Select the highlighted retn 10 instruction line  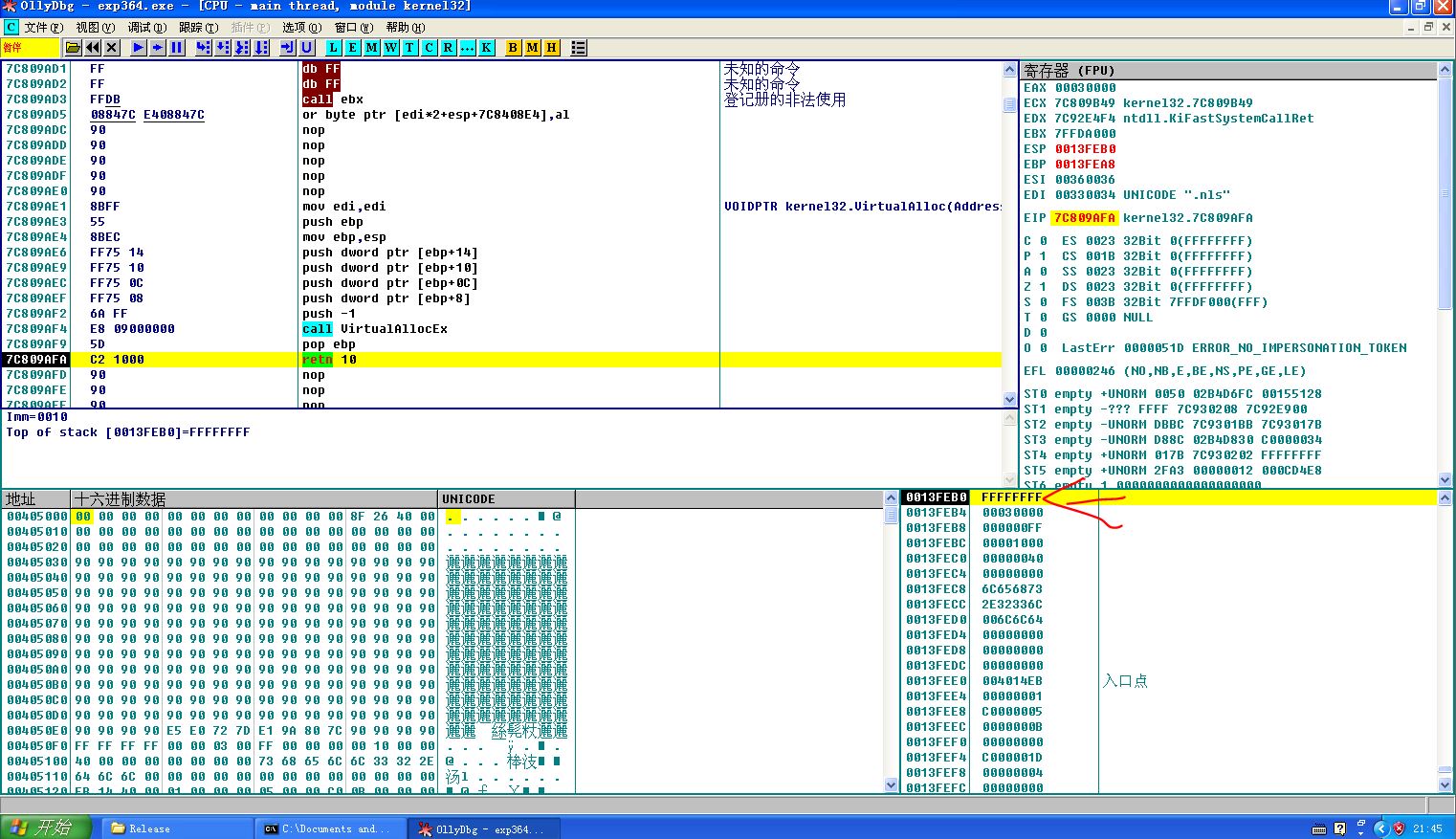click(502, 360)
